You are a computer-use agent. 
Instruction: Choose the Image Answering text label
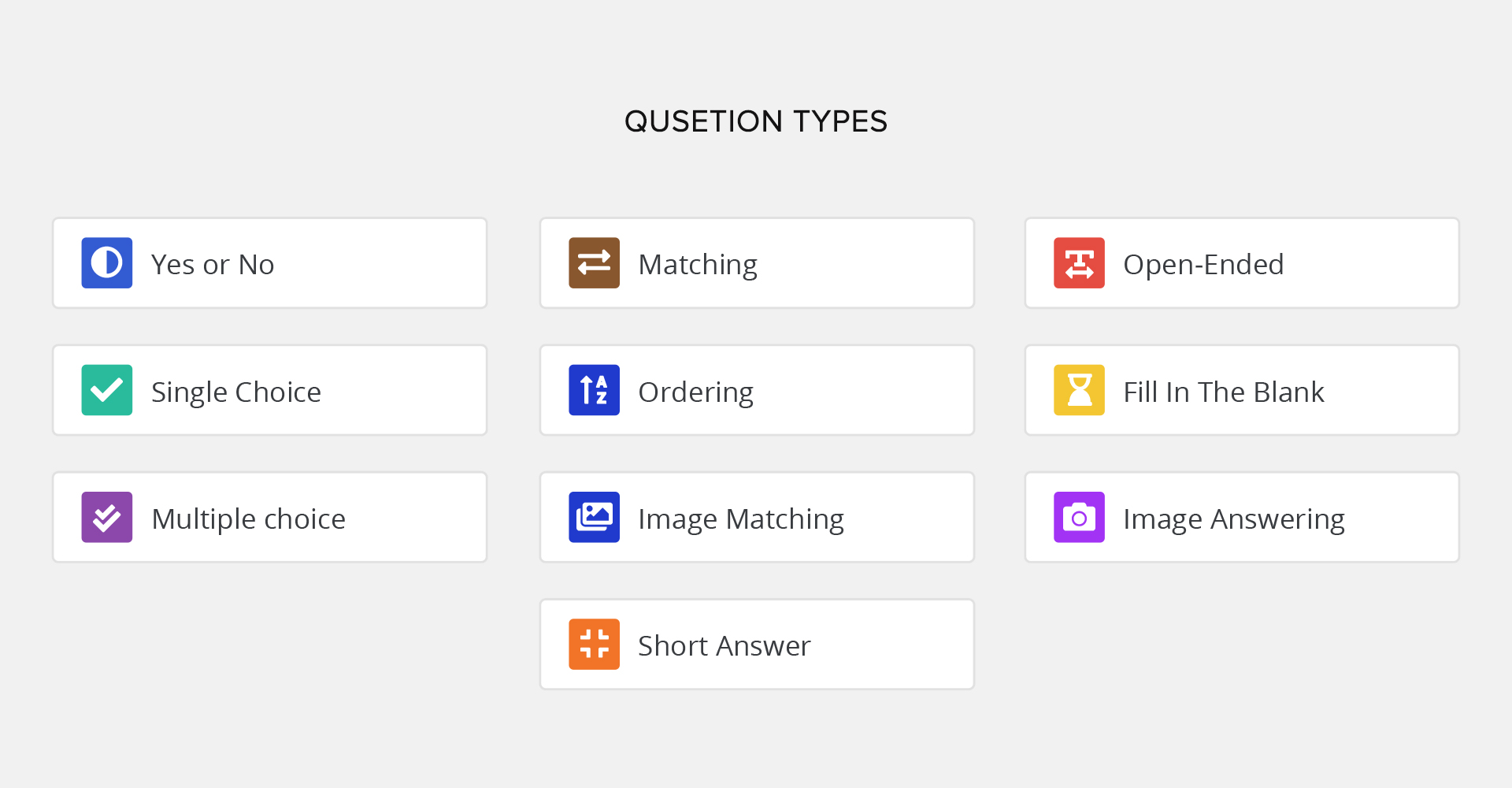(x=1233, y=519)
